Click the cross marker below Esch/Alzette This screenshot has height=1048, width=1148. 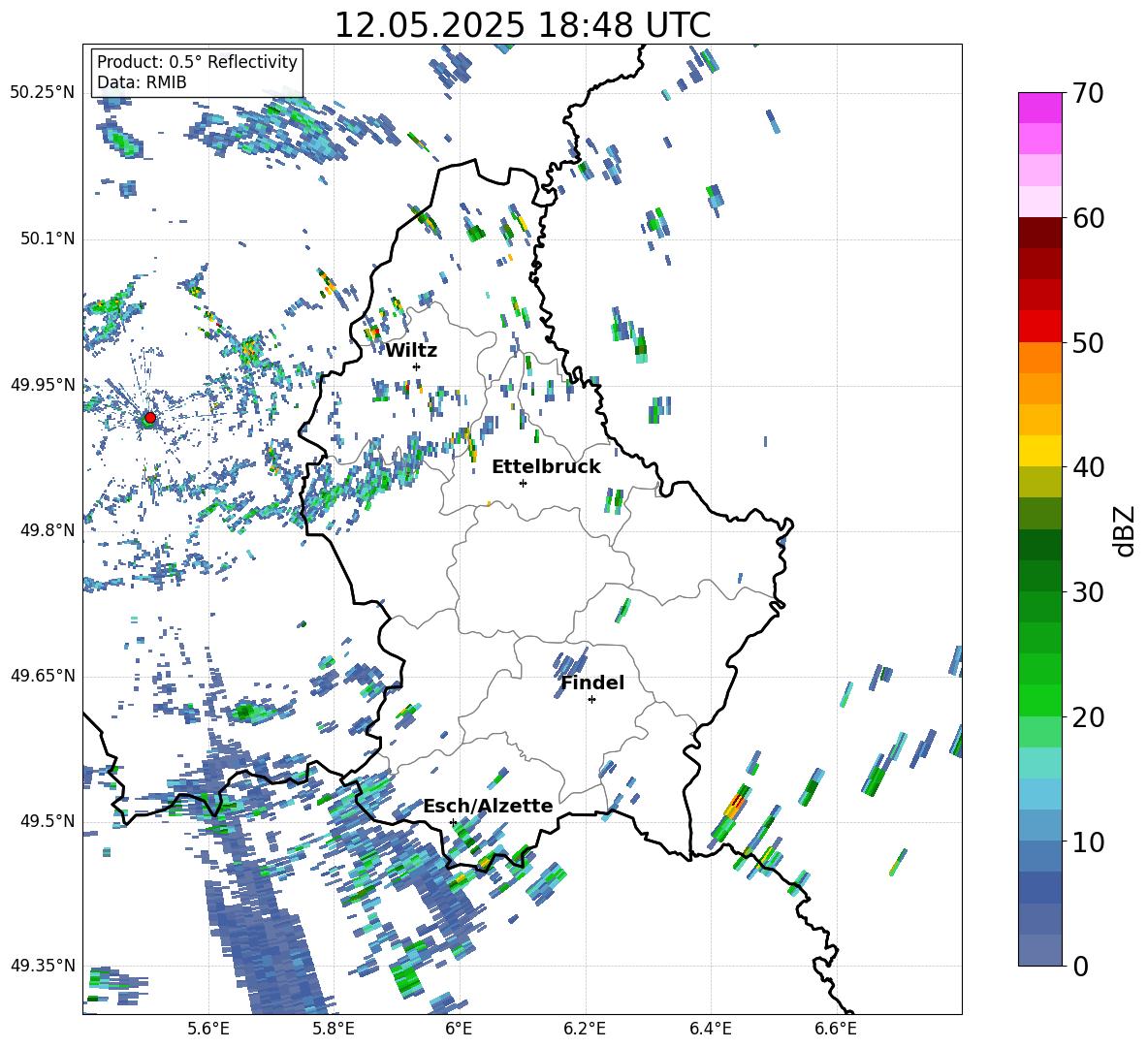pos(453,822)
